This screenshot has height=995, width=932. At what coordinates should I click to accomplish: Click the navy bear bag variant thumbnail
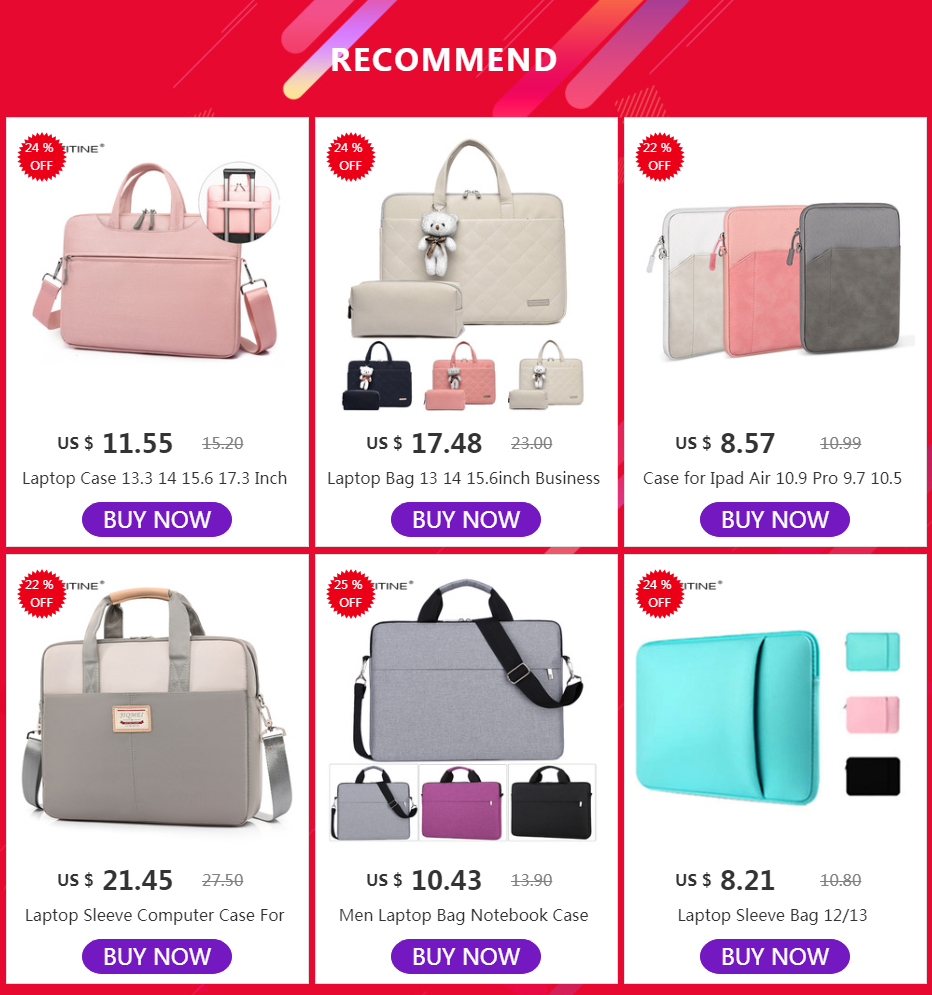(379, 376)
